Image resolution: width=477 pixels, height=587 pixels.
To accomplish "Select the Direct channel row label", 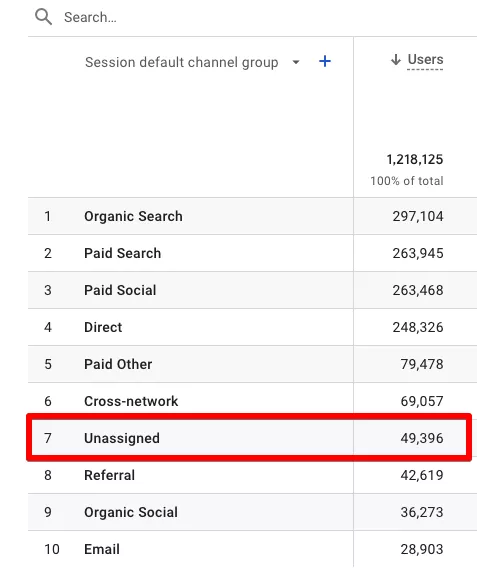I will tap(103, 328).
